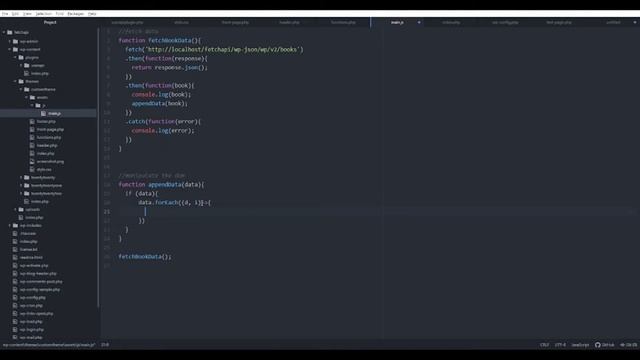Click the customtheme folder icon
This screenshot has width=640, height=360.
27,89
